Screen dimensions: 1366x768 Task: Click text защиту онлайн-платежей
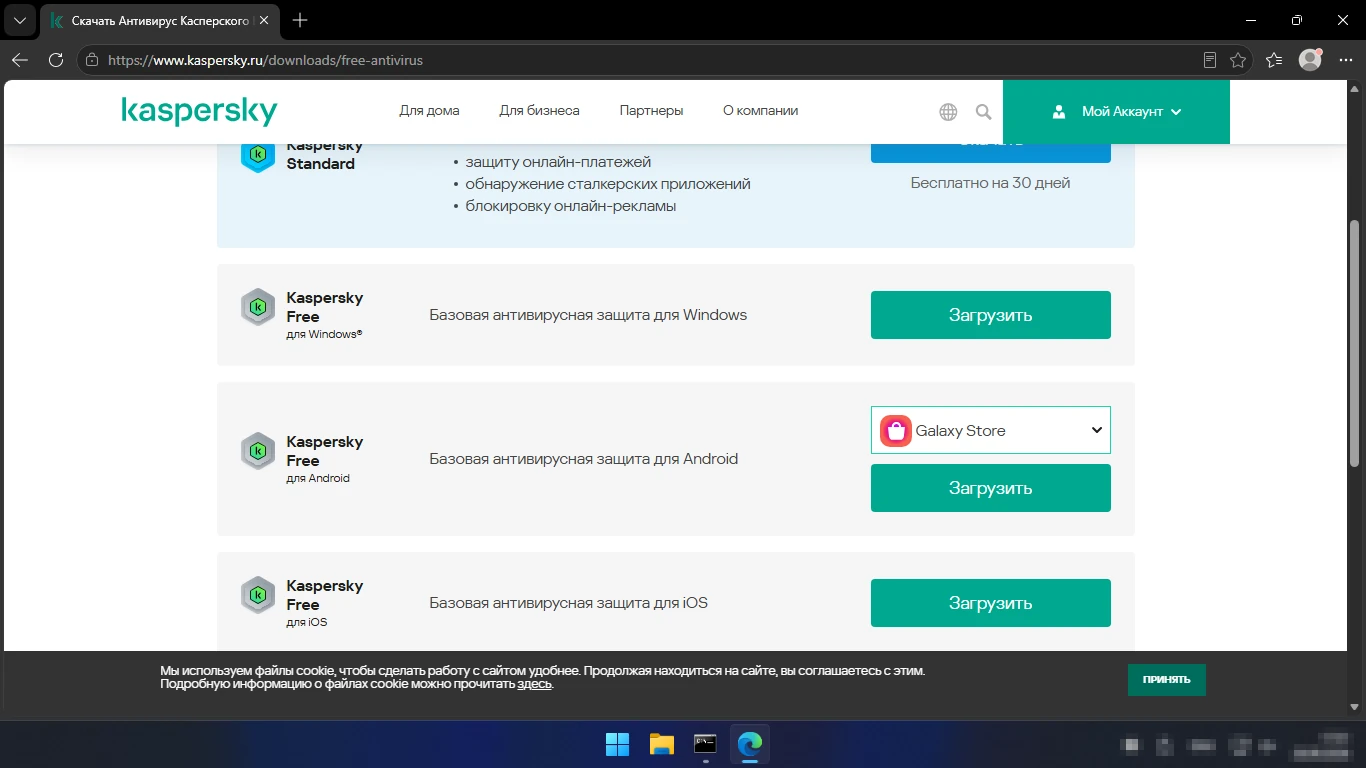coord(558,162)
